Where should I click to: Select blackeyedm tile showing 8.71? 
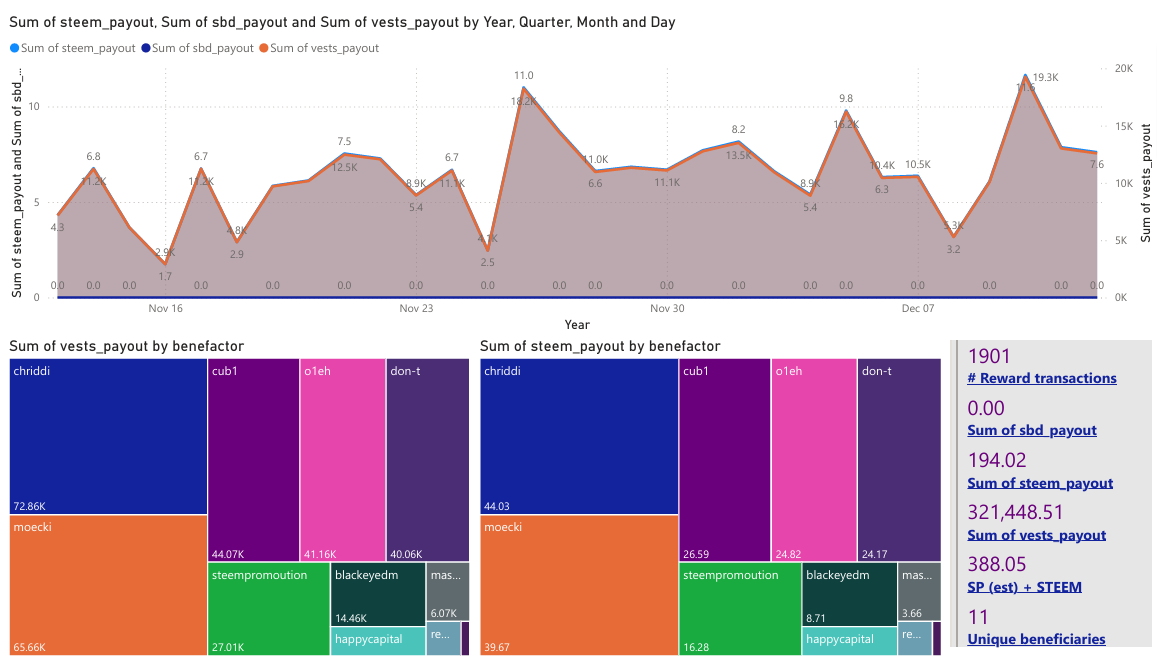pyautogui.click(x=849, y=594)
